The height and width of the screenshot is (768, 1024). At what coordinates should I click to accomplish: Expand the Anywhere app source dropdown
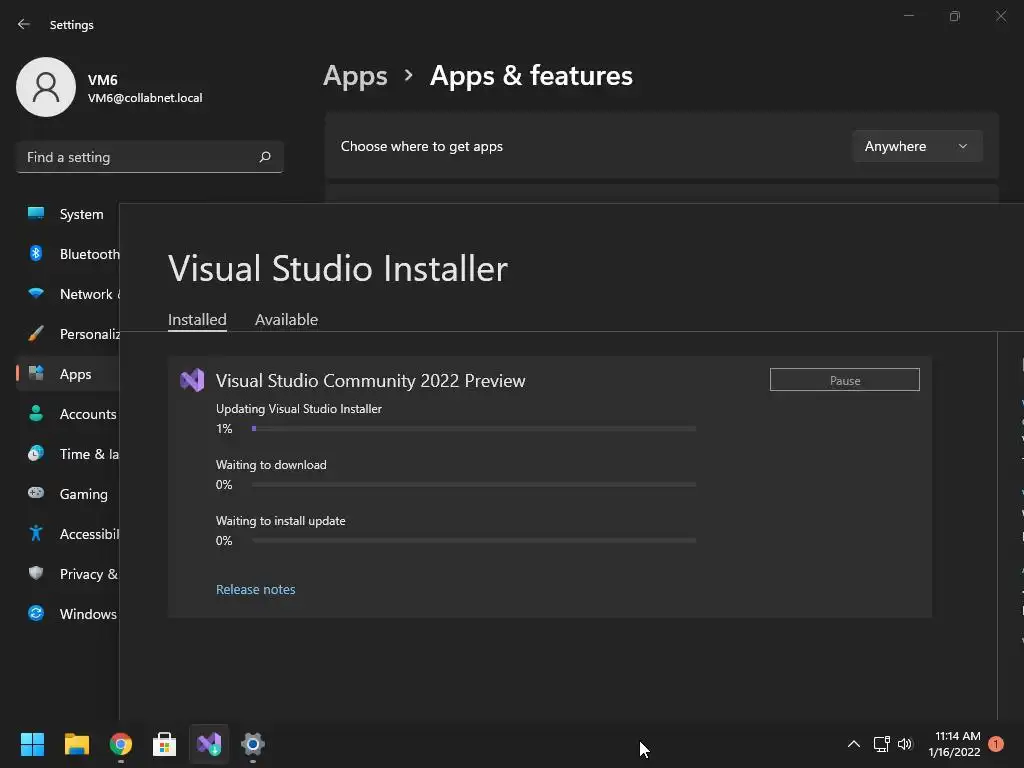(x=917, y=146)
